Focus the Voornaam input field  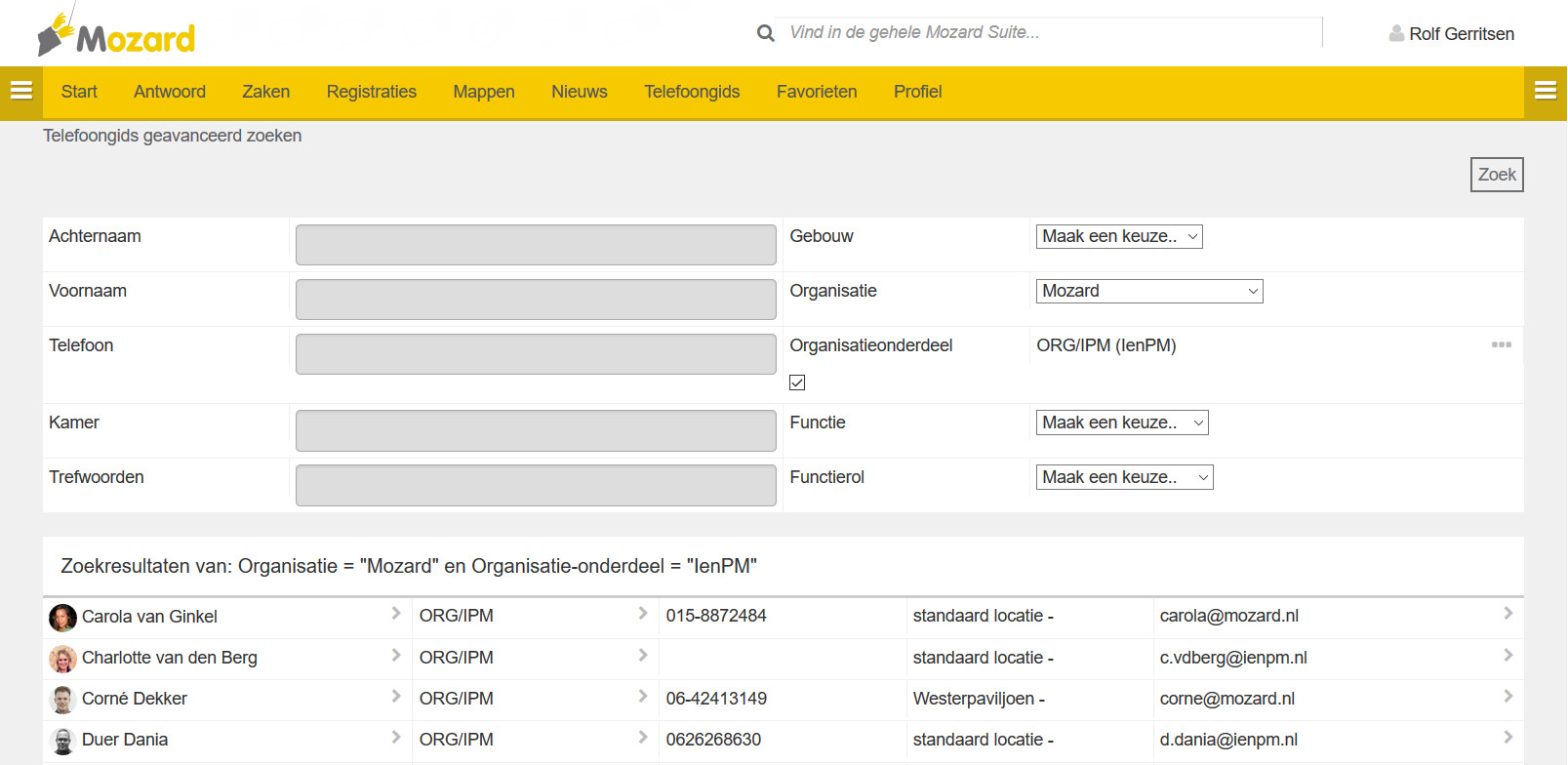(x=536, y=300)
